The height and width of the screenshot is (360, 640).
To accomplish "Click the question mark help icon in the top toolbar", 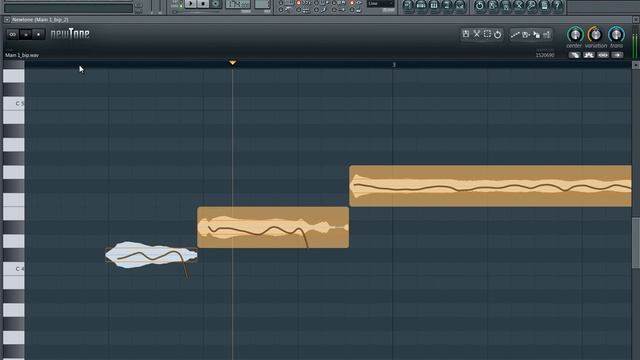I will (x=557, y=5).
